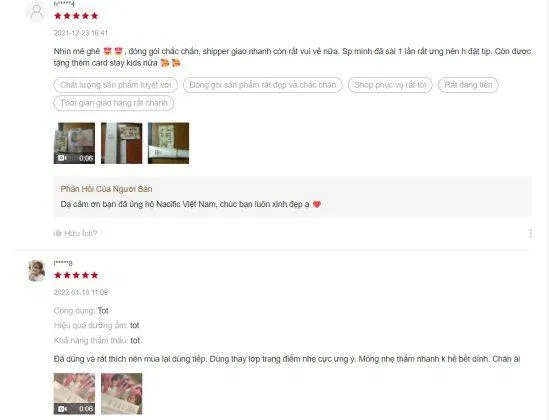Screen dimensions: 549x420
Task: View second photo in first review
Action: click(x=121, y=143)
